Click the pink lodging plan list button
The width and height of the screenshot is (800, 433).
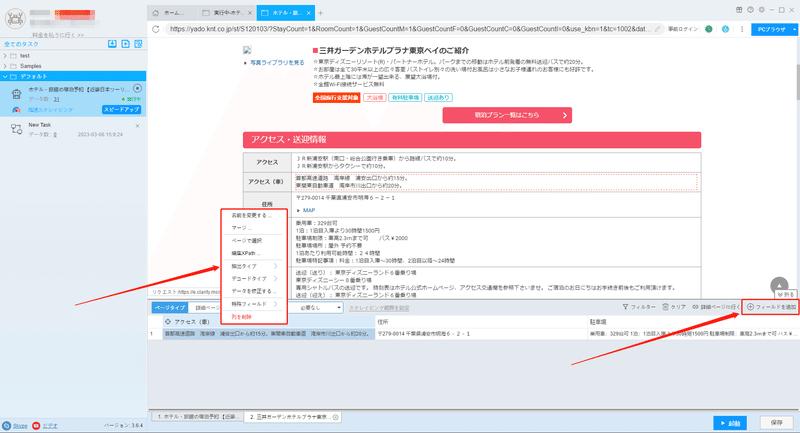507,115
